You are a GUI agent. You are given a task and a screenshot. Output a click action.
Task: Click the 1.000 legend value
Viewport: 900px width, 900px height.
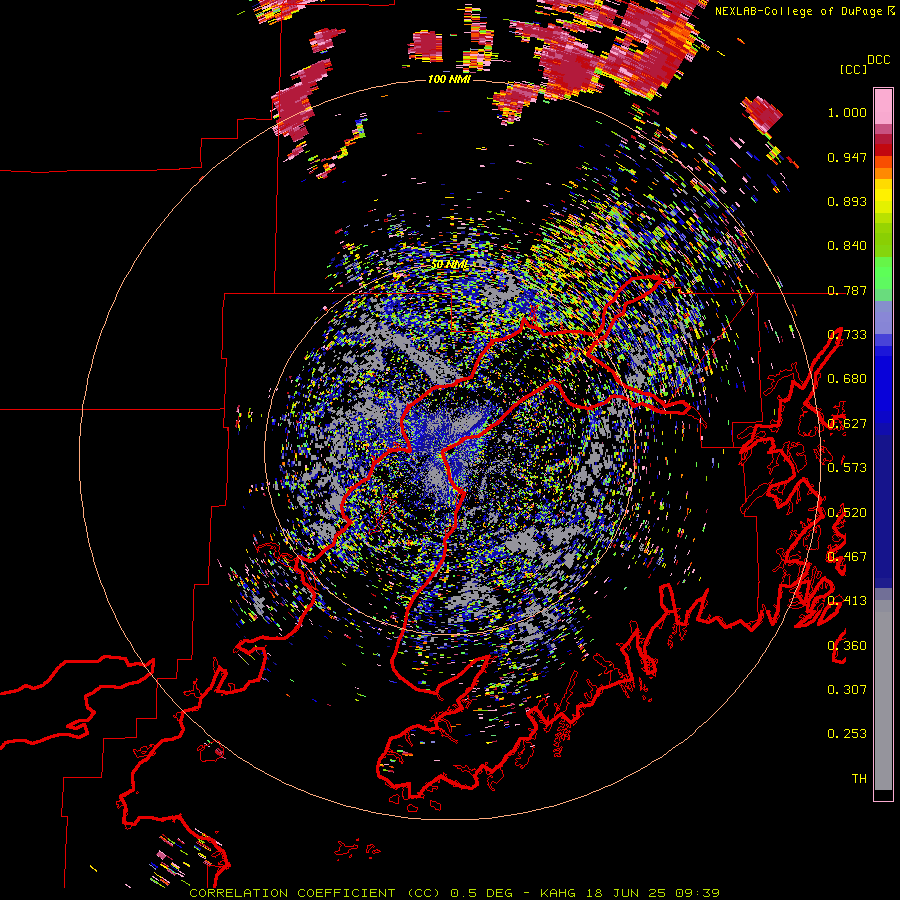[x=847, y=112]
